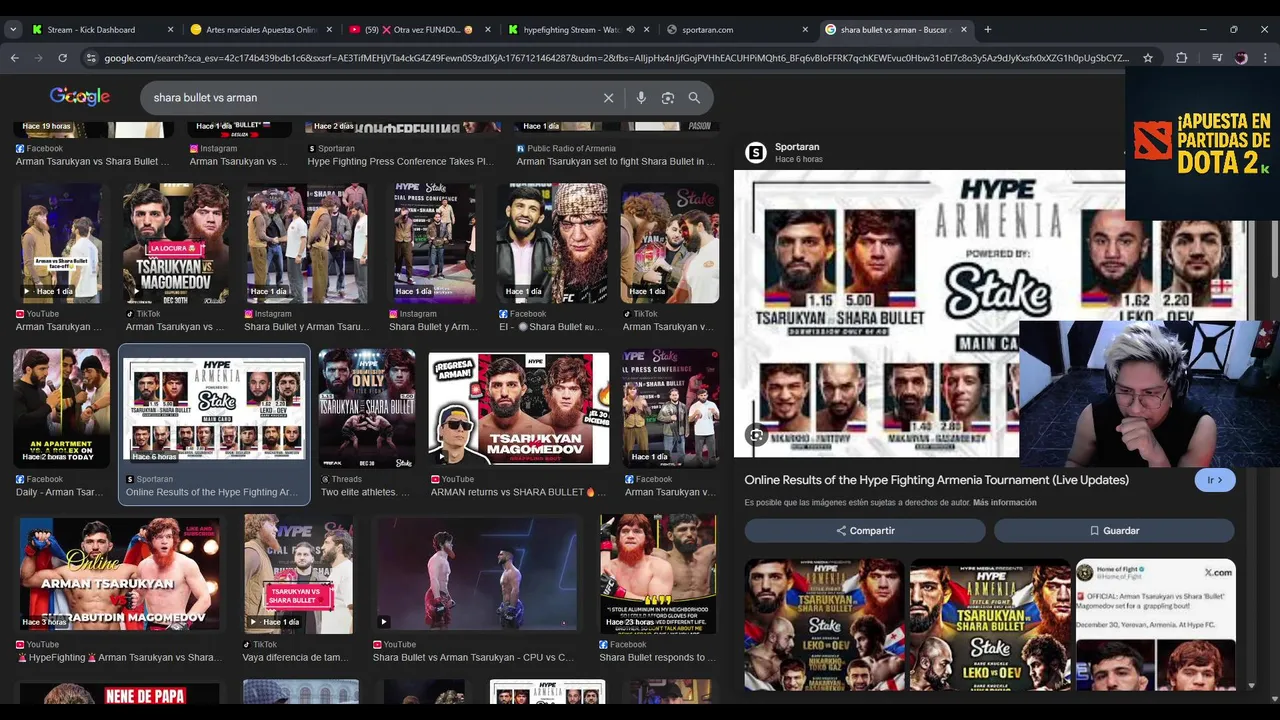Switch to the Stream - Kick Dashboard tab
The height and width of the screenshot is (720, 1280).
tap(103, 30)
